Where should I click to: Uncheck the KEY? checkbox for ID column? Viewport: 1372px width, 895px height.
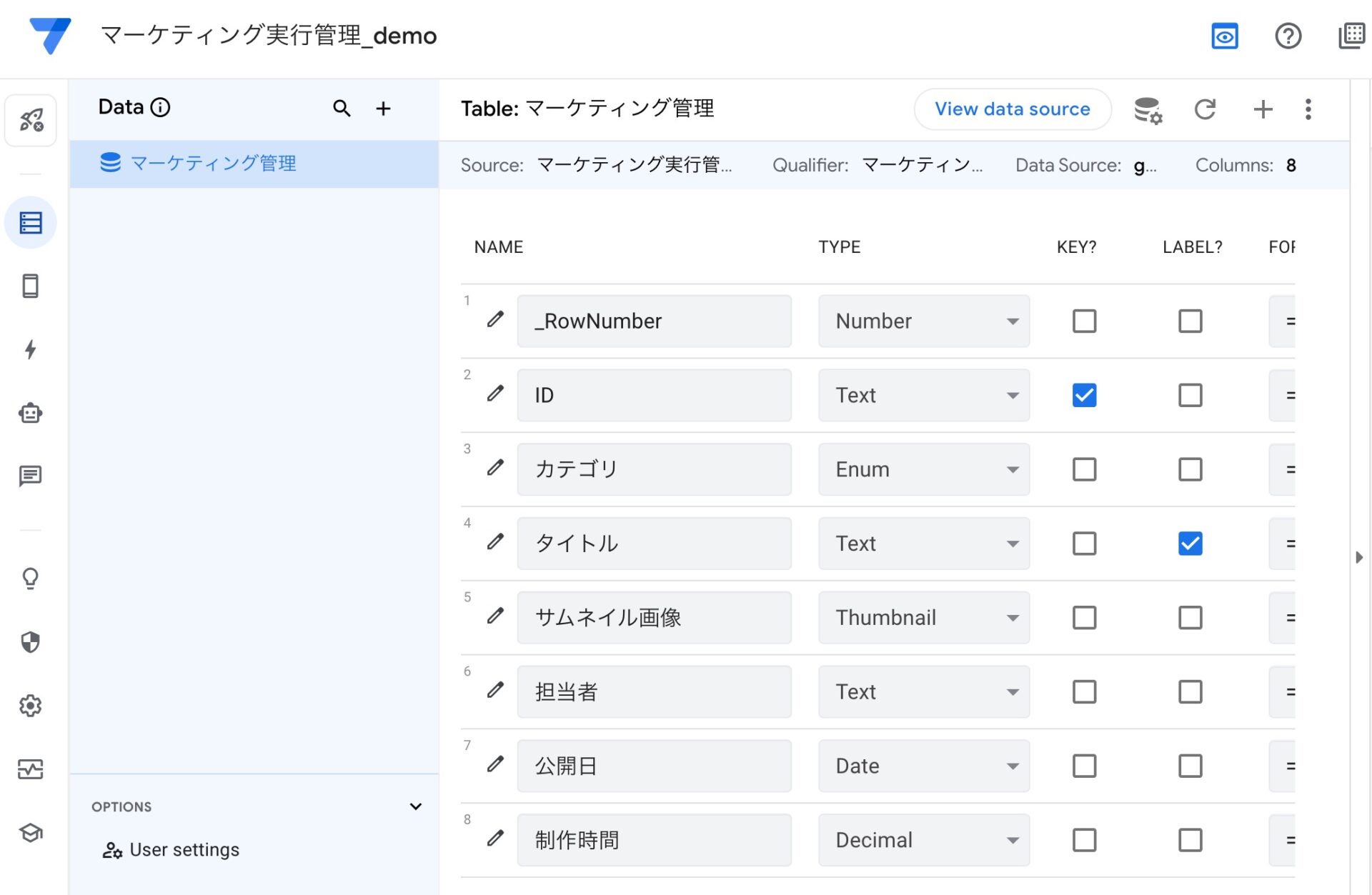click(1084, 395)
